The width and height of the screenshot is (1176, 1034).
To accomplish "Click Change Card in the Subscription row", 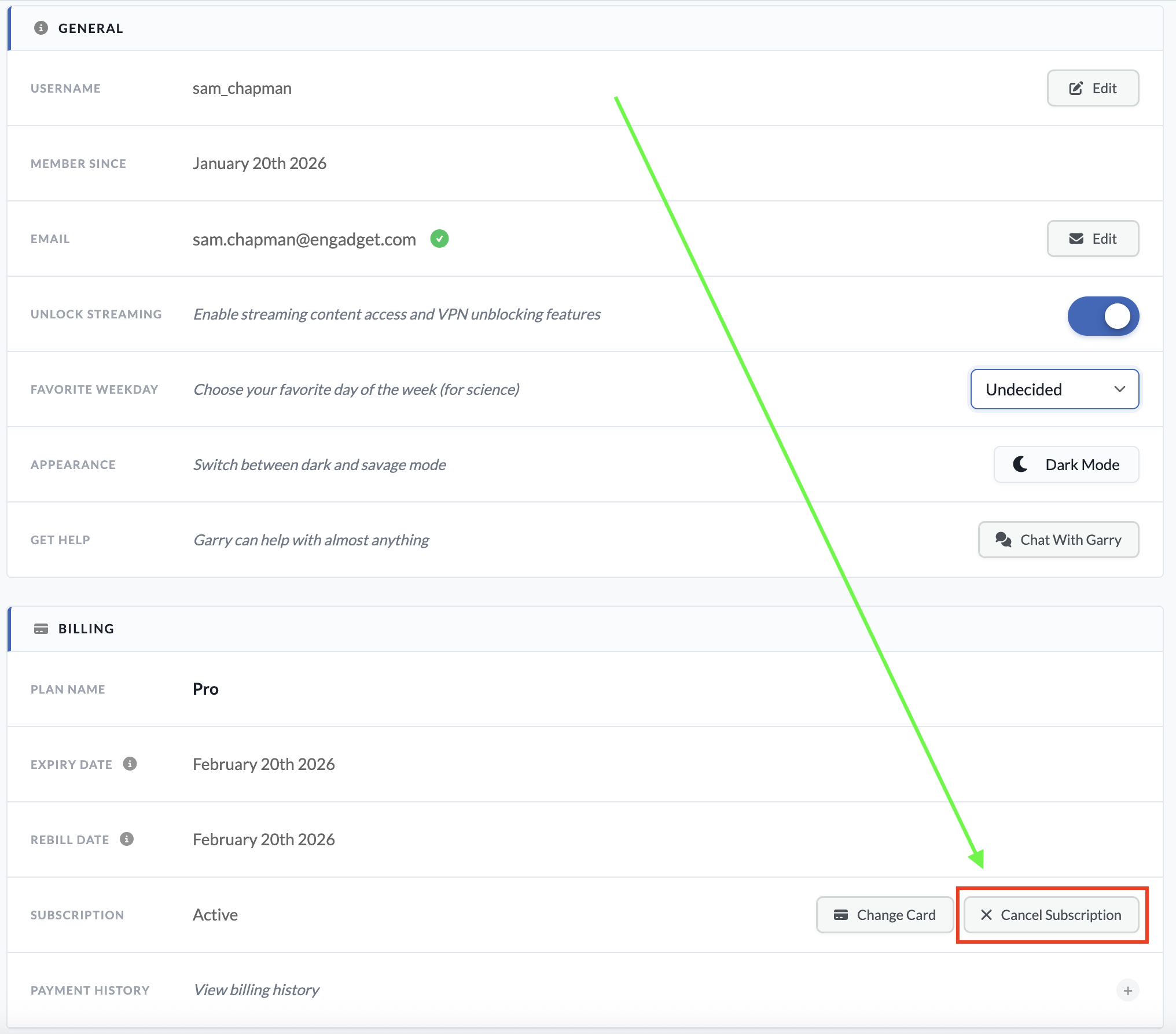I will point(884,915).
